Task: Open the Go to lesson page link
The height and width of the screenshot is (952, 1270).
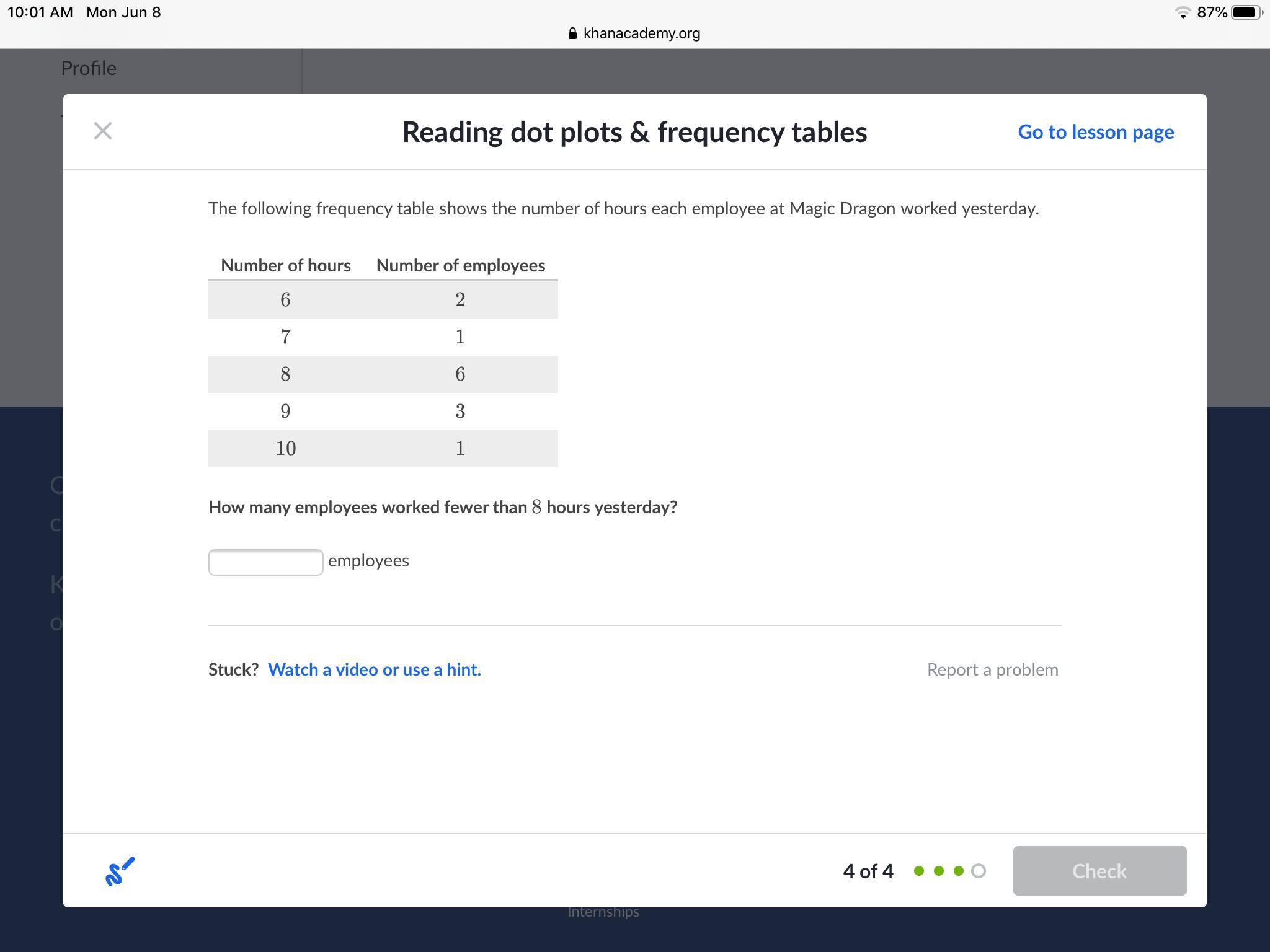Action: click(x=1096, y=132)
